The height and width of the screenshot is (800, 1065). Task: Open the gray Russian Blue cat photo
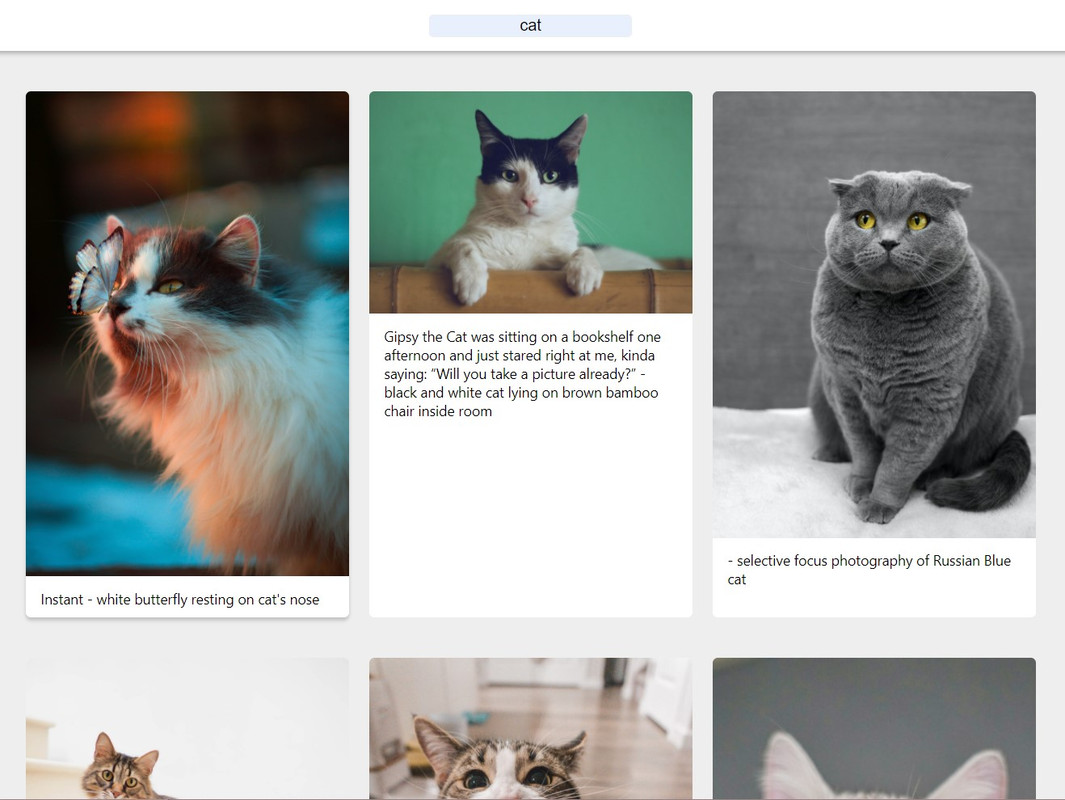tap(874, 314)
